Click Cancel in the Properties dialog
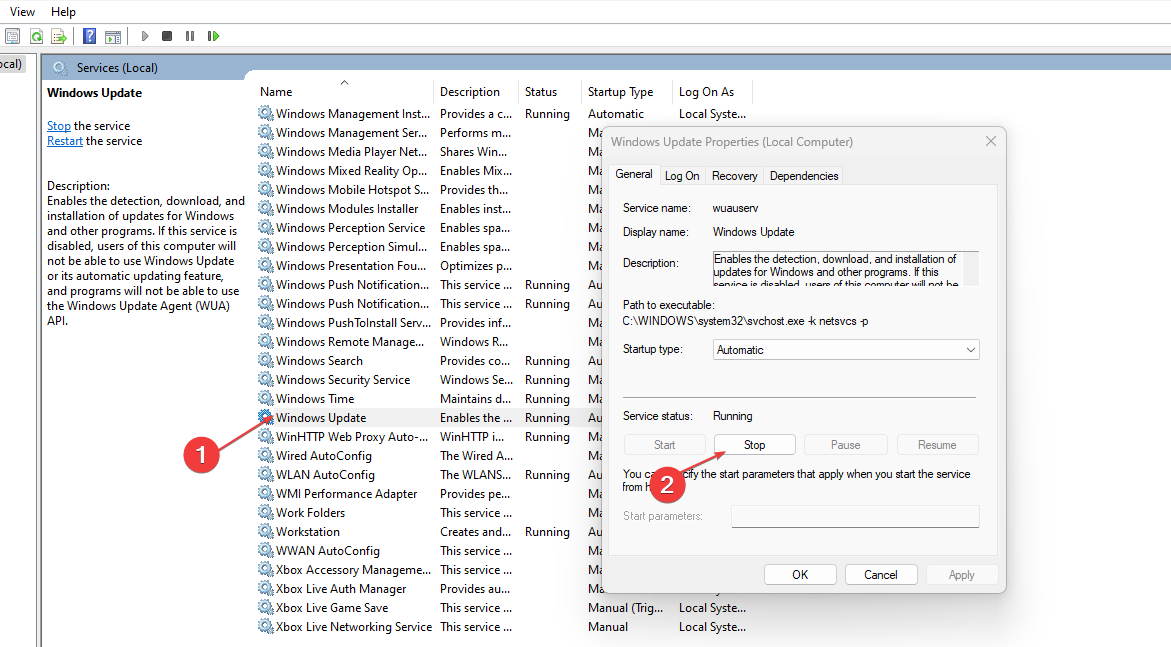This screenshot has width=1171, height=647. [880, 575]
